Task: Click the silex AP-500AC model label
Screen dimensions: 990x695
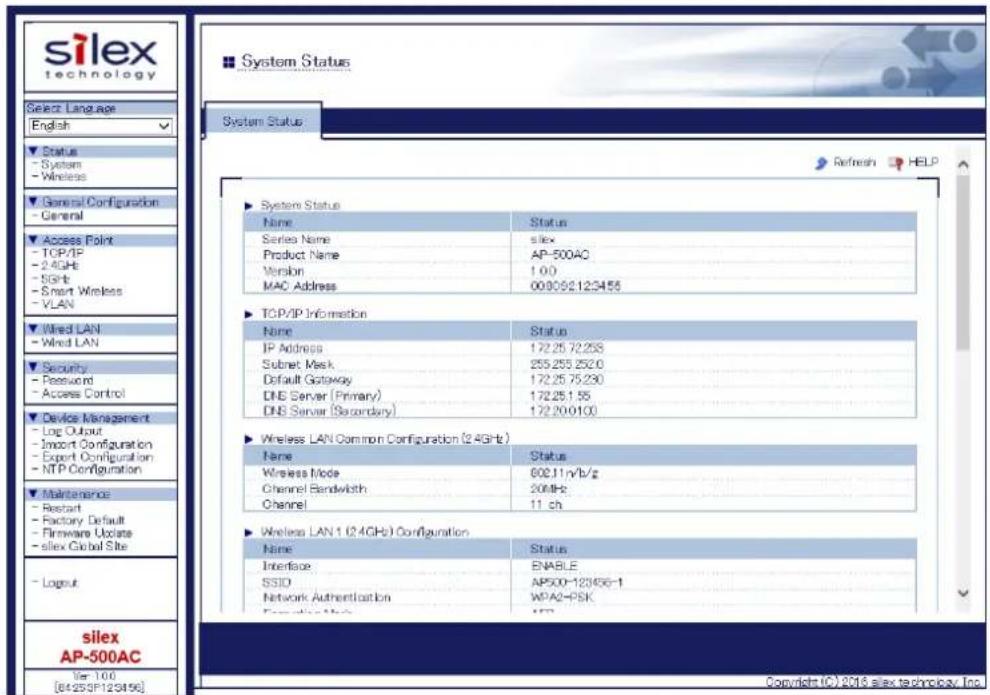Action: (x=100, y=647)
